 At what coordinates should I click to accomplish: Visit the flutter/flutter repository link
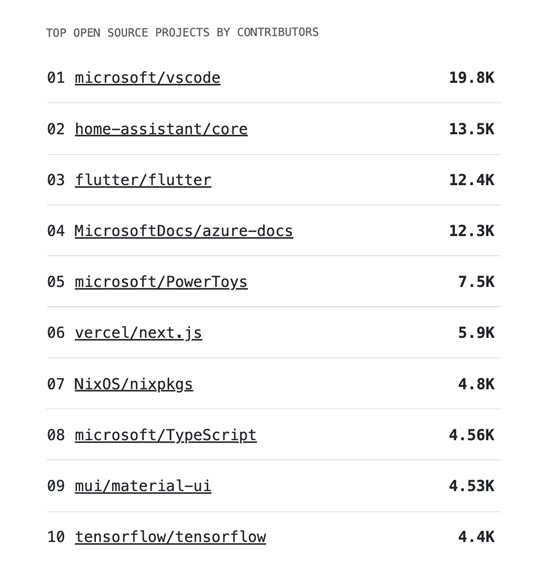[x=143, y=180]
